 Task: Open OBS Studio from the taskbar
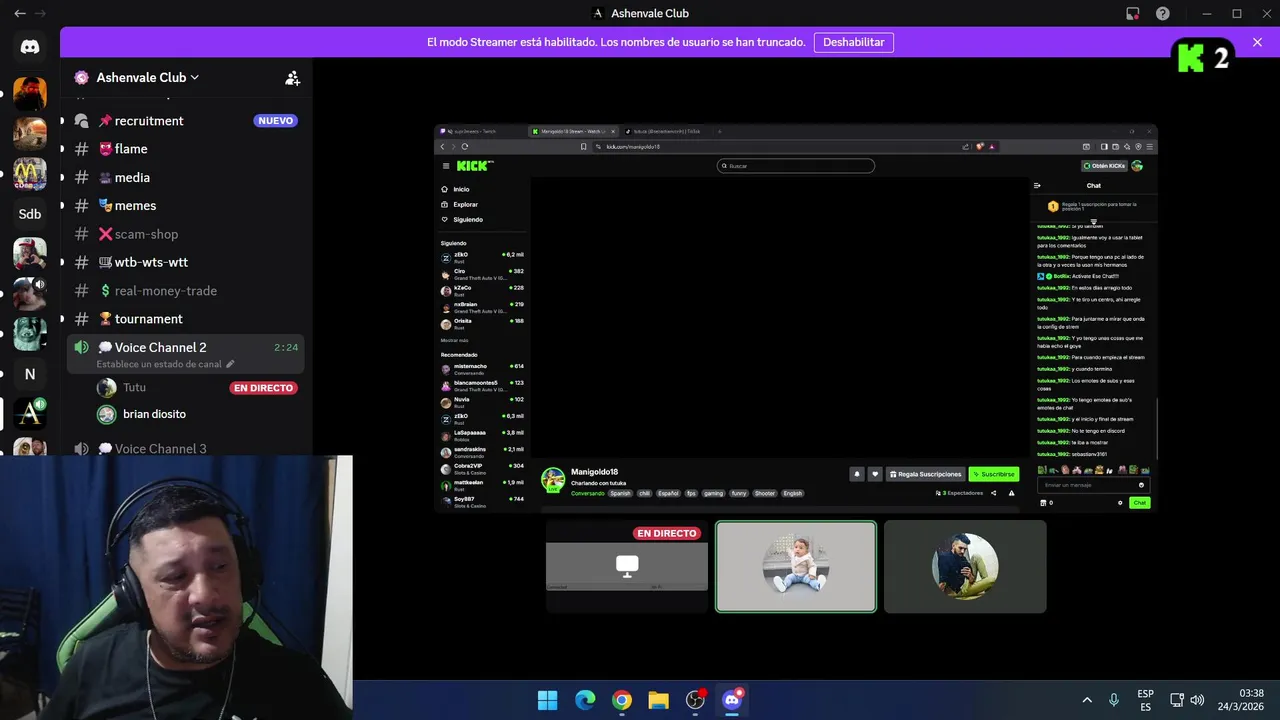pos(695,700)
